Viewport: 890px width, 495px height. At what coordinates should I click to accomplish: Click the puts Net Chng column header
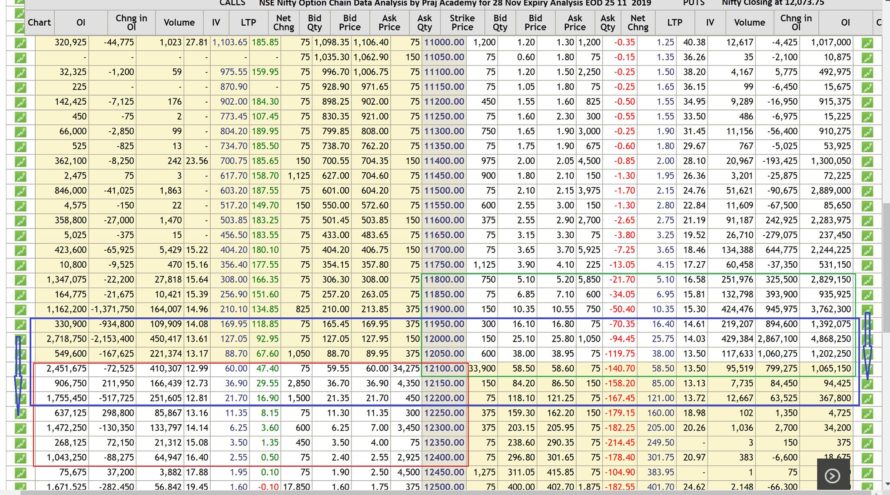coord(637,23)
